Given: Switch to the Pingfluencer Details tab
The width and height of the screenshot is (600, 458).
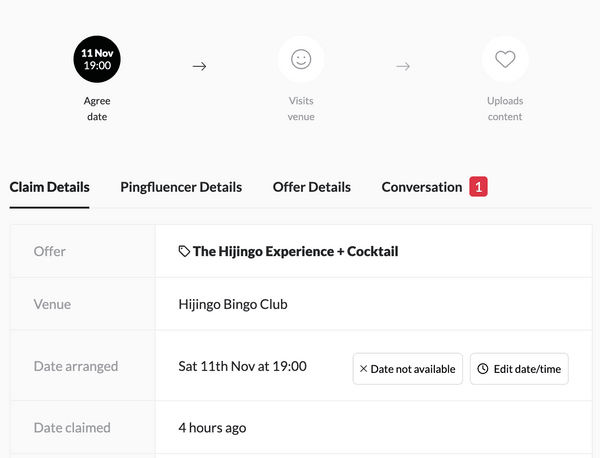Looking at the screenshot, I should [181, 187].
